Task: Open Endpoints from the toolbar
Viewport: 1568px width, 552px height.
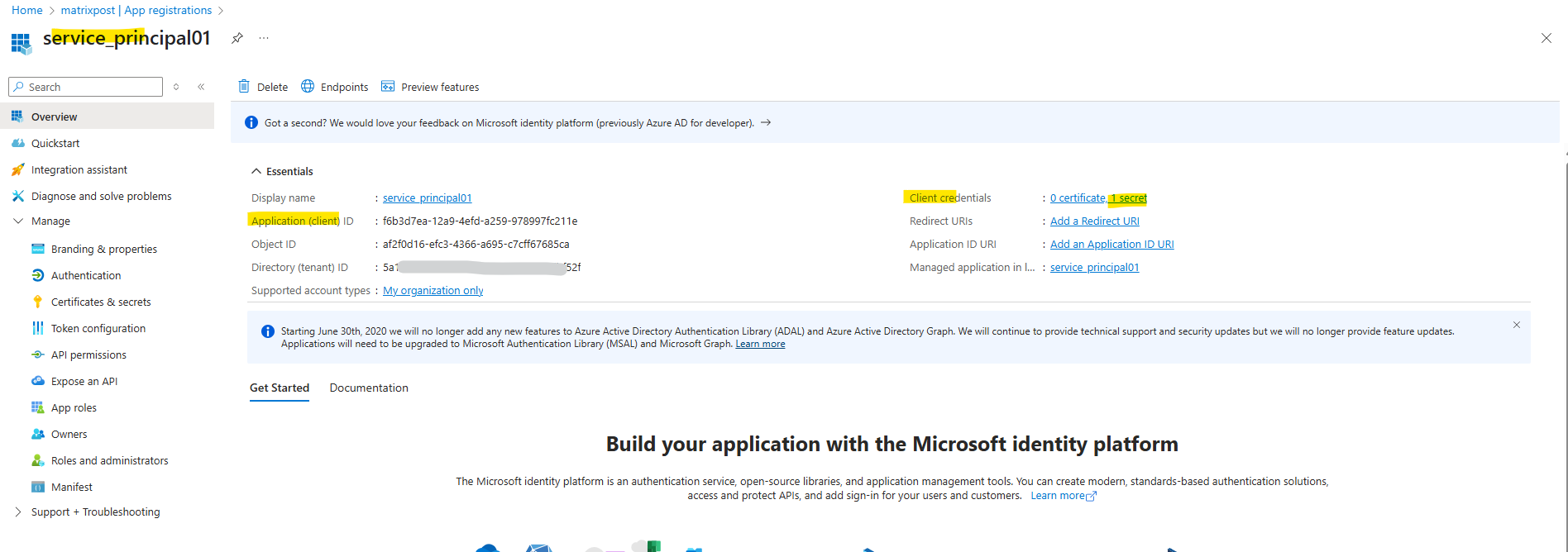Action: (335, 87)
